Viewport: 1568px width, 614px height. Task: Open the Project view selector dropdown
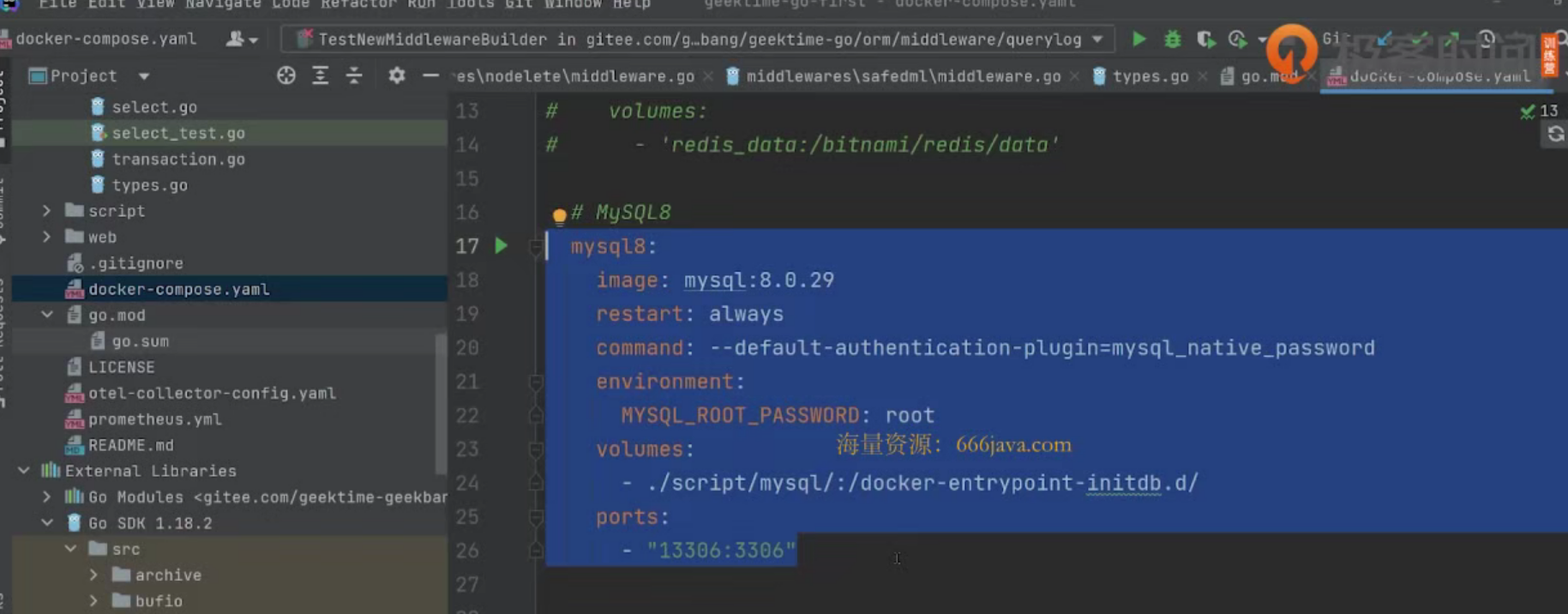[x=144, y=76]
